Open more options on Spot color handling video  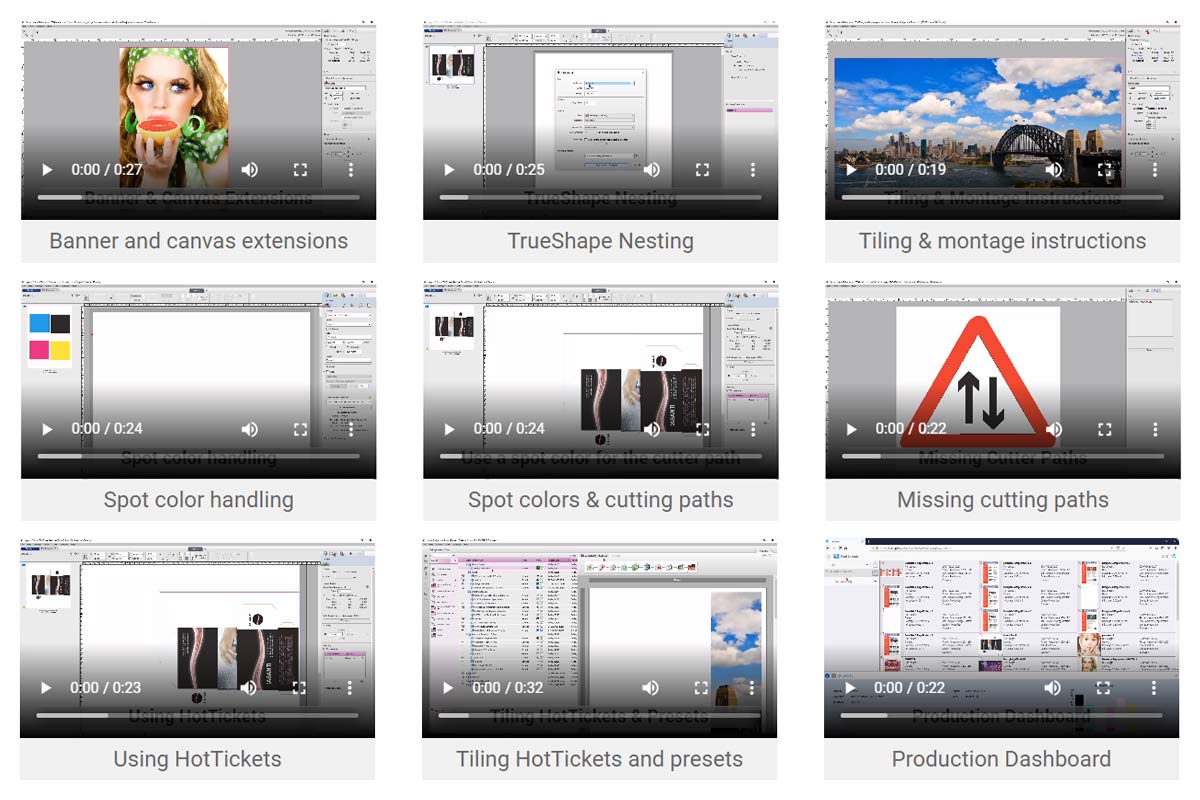click(351, 429)
